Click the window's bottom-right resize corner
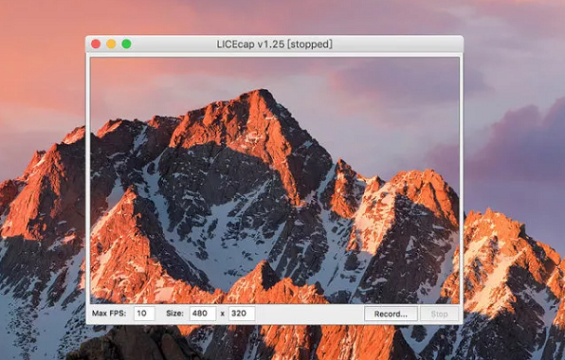Screen dimensions: 565x360 click(461, 322)
